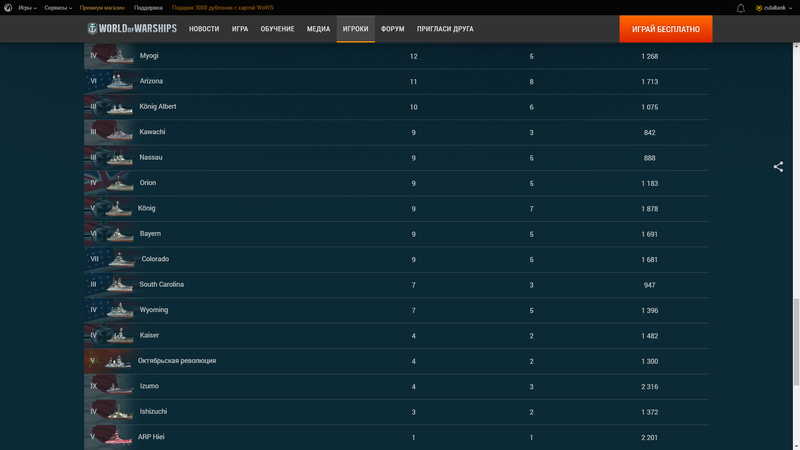
Task: Click the value 2 201 in ARP Hiei row
Action: pyautogui.click(x=649, y=437)
